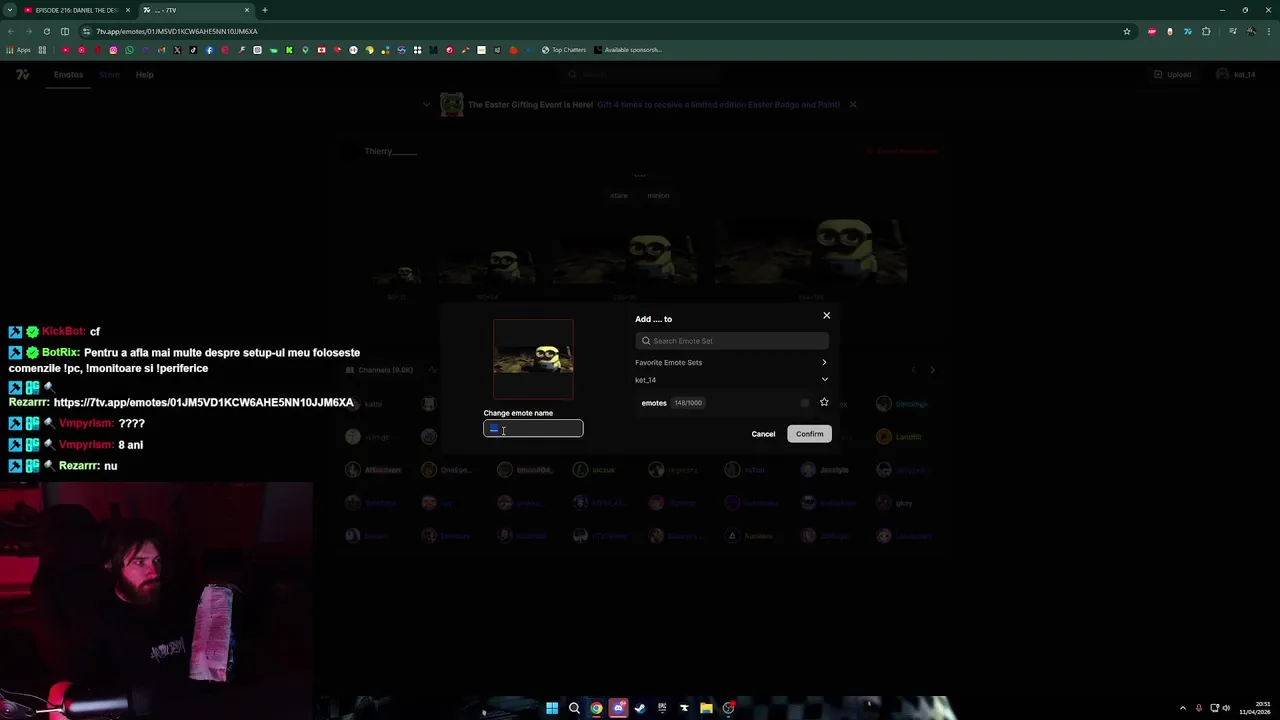Focus the Change emote name field
The width and height of the screenshot is (1280, 720).
(533, 429)
